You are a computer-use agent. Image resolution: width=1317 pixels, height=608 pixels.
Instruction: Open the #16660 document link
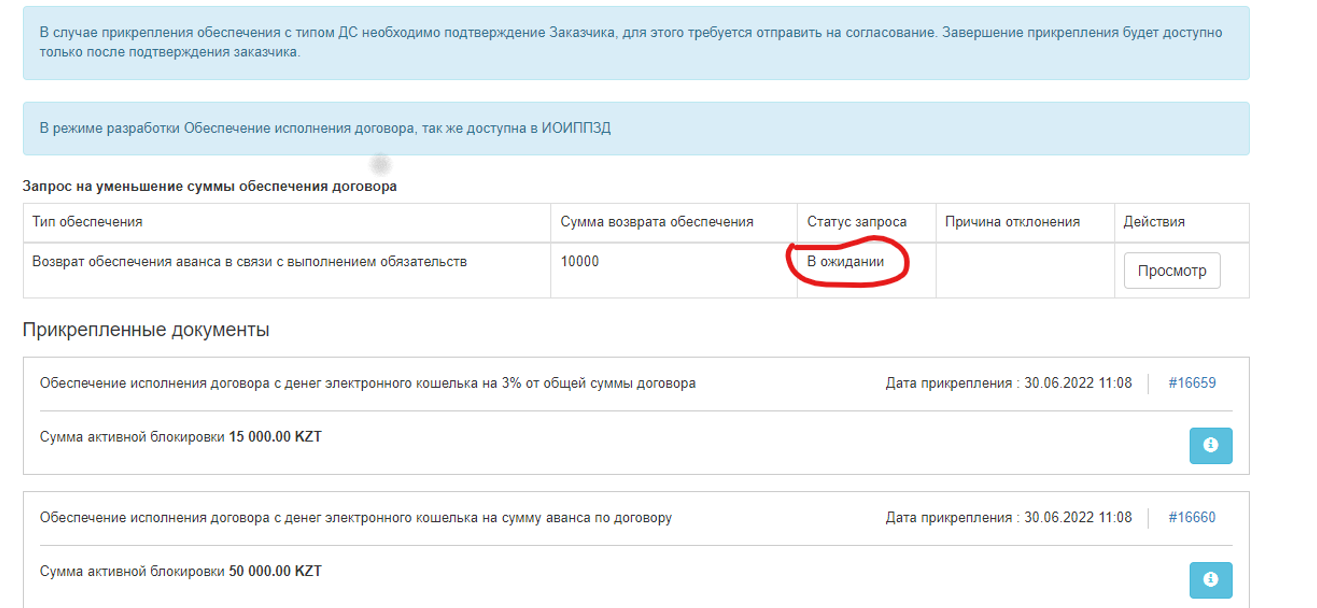tap(1191, 518)
